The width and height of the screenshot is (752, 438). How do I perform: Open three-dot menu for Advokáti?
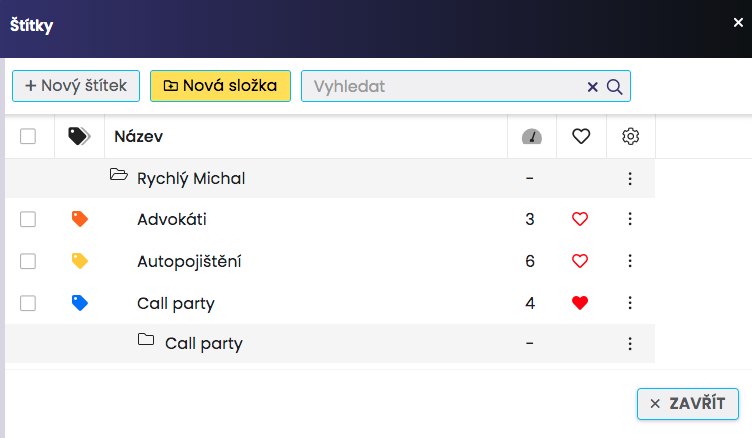pyautogui.click(x=630, y=219)
